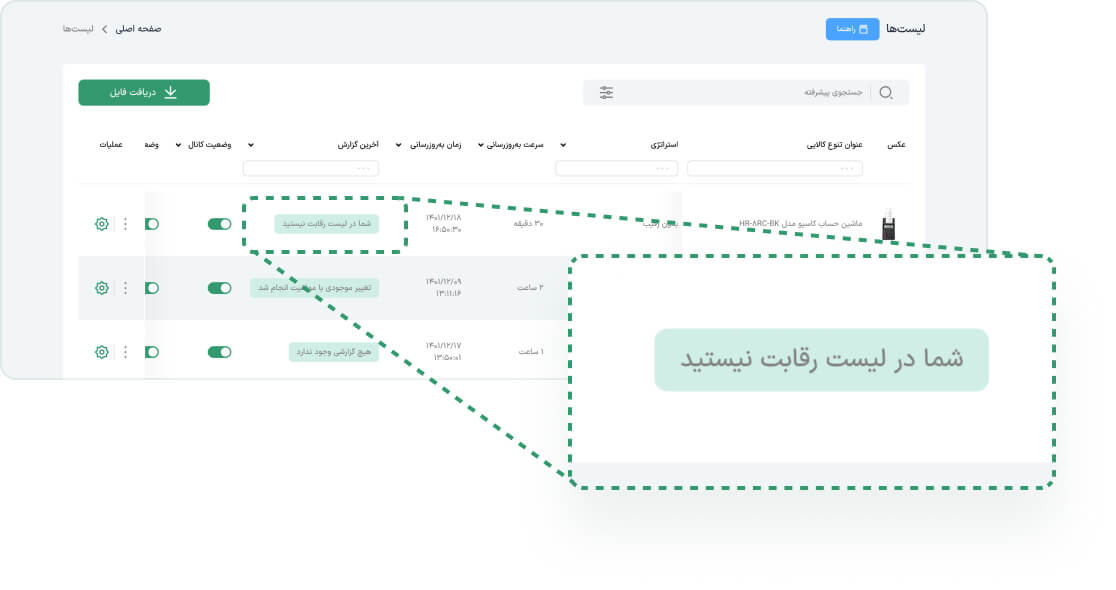Open advanced search filter sliders icon
1116x590 pixels.
(607, 93)
